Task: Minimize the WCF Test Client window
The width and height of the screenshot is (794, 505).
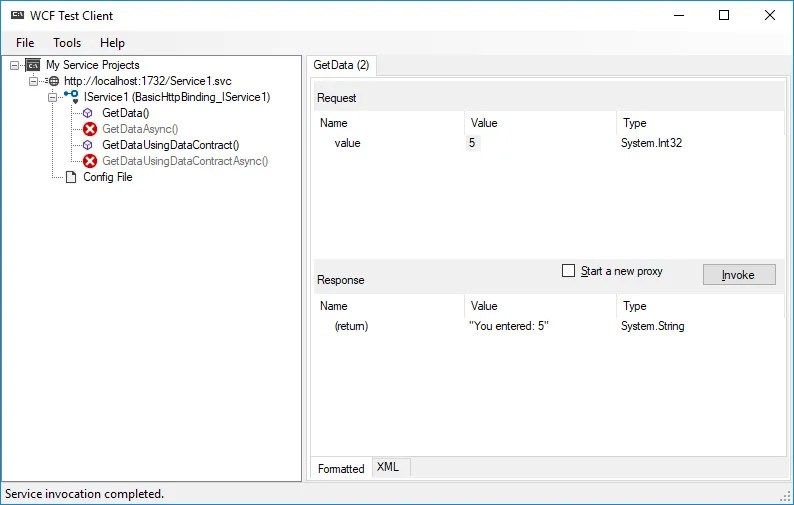Action: 679,15
